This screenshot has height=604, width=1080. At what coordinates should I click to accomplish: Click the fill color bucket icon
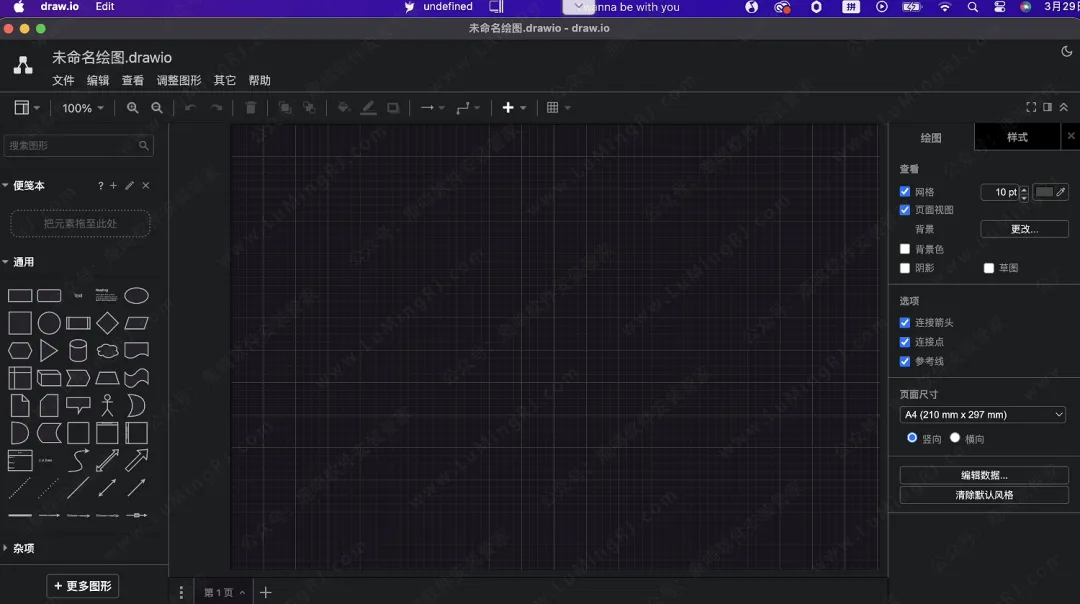tap(343, 108)
